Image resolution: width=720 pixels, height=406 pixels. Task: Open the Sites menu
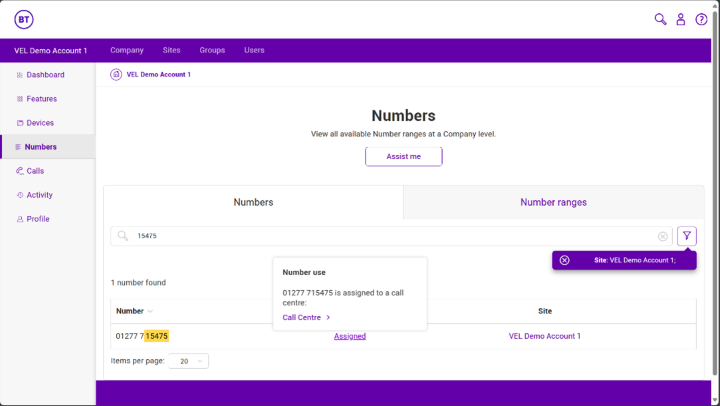pyautogui.click(x=171, y=50)
